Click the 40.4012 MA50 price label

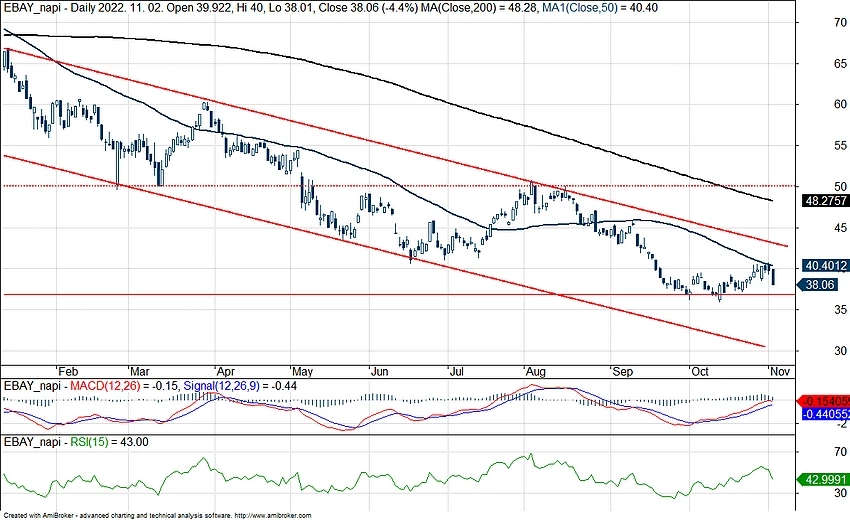(x=825, y=266)
